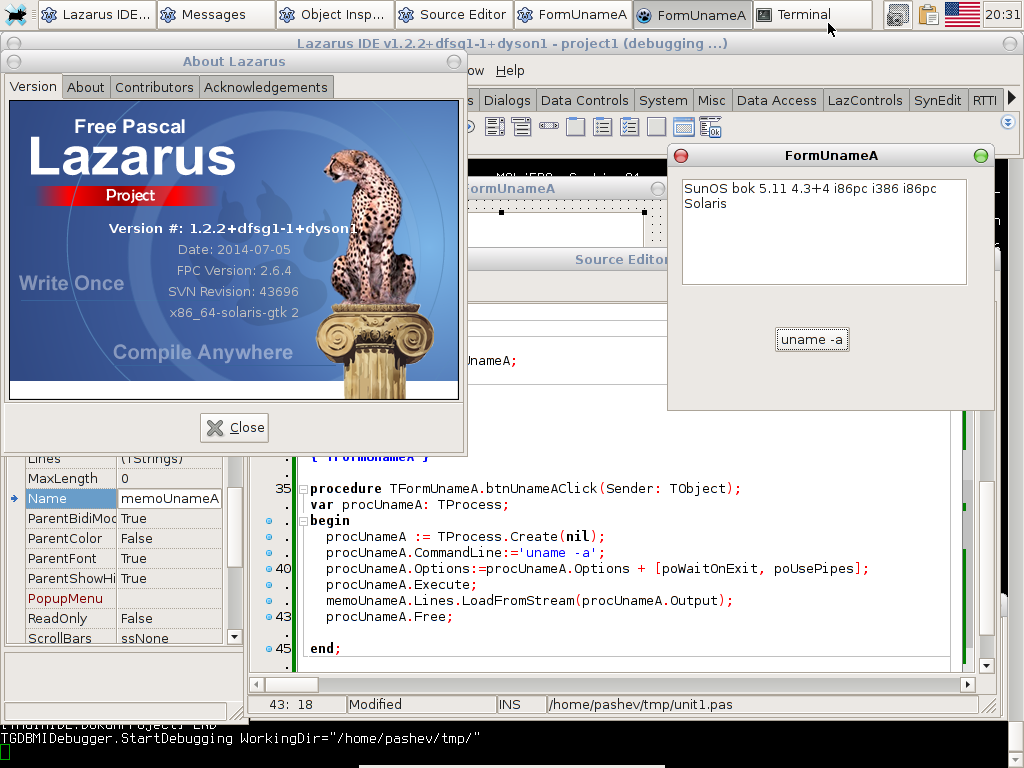Toggle breakpoint marker at line 43
This screenshot has width=1024, height=768.
pos(268,616)
